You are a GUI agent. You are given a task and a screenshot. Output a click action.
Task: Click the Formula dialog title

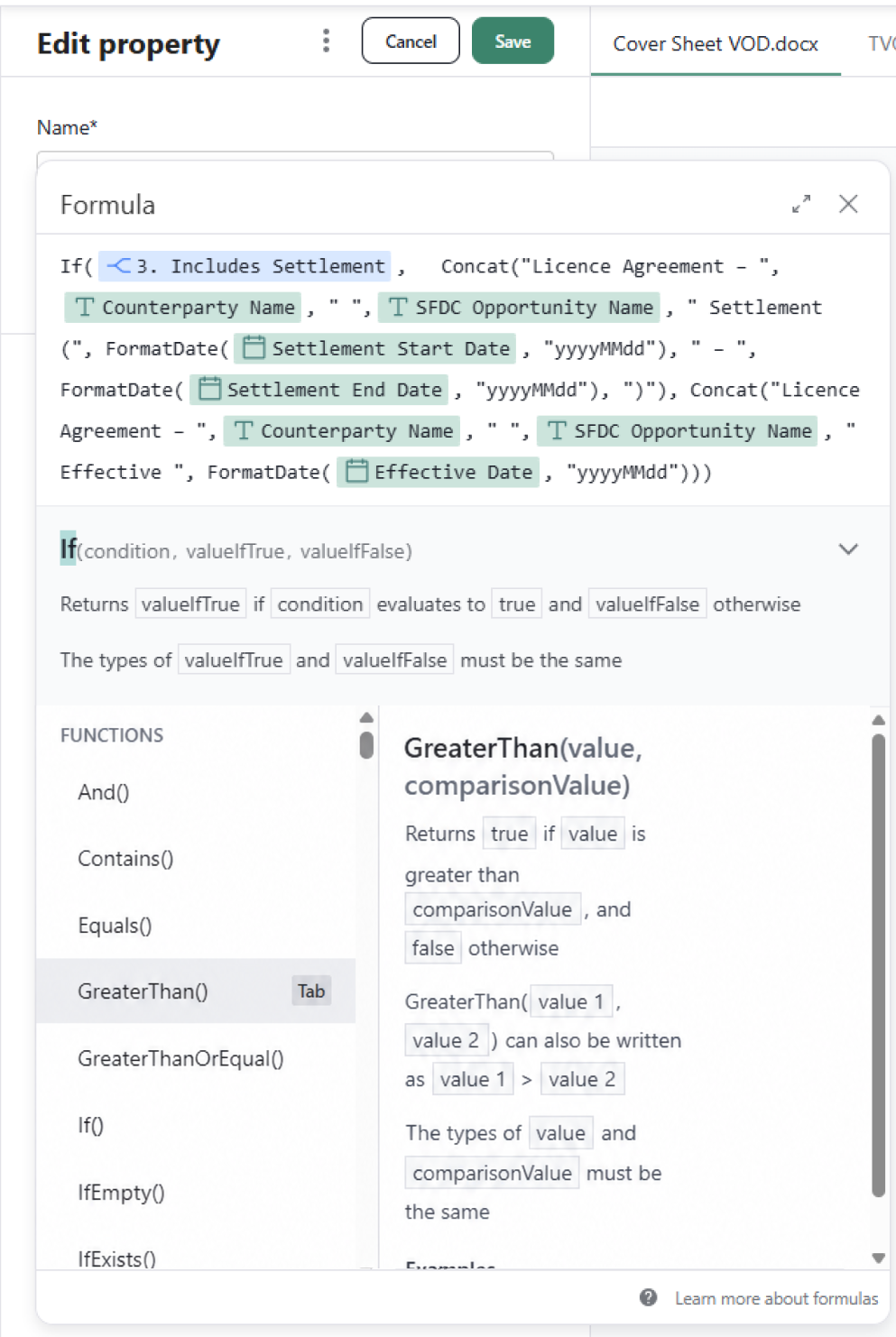[107, 205]
